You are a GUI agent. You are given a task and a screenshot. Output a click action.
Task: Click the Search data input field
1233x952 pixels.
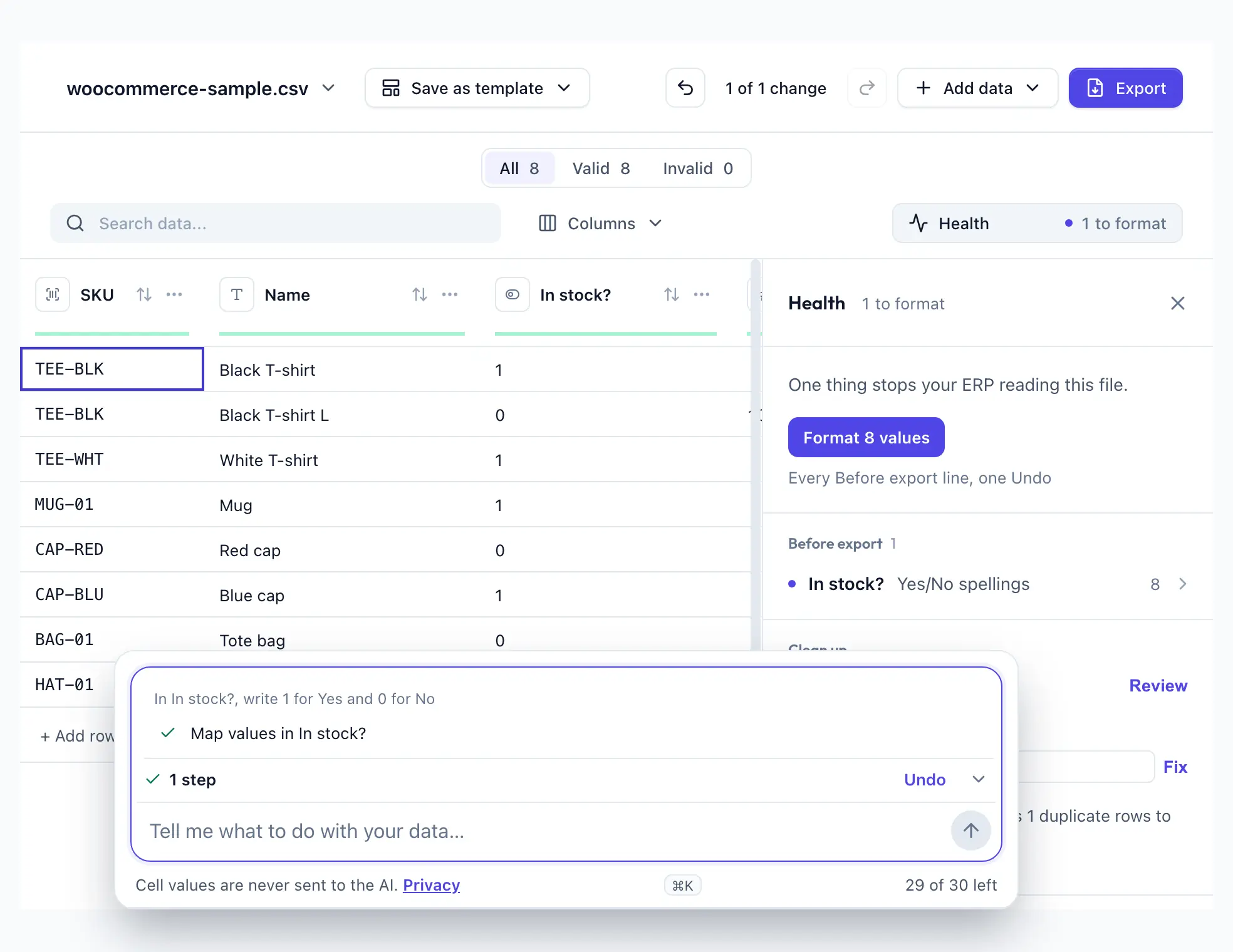pyautogui.click(x=276, y=223)
